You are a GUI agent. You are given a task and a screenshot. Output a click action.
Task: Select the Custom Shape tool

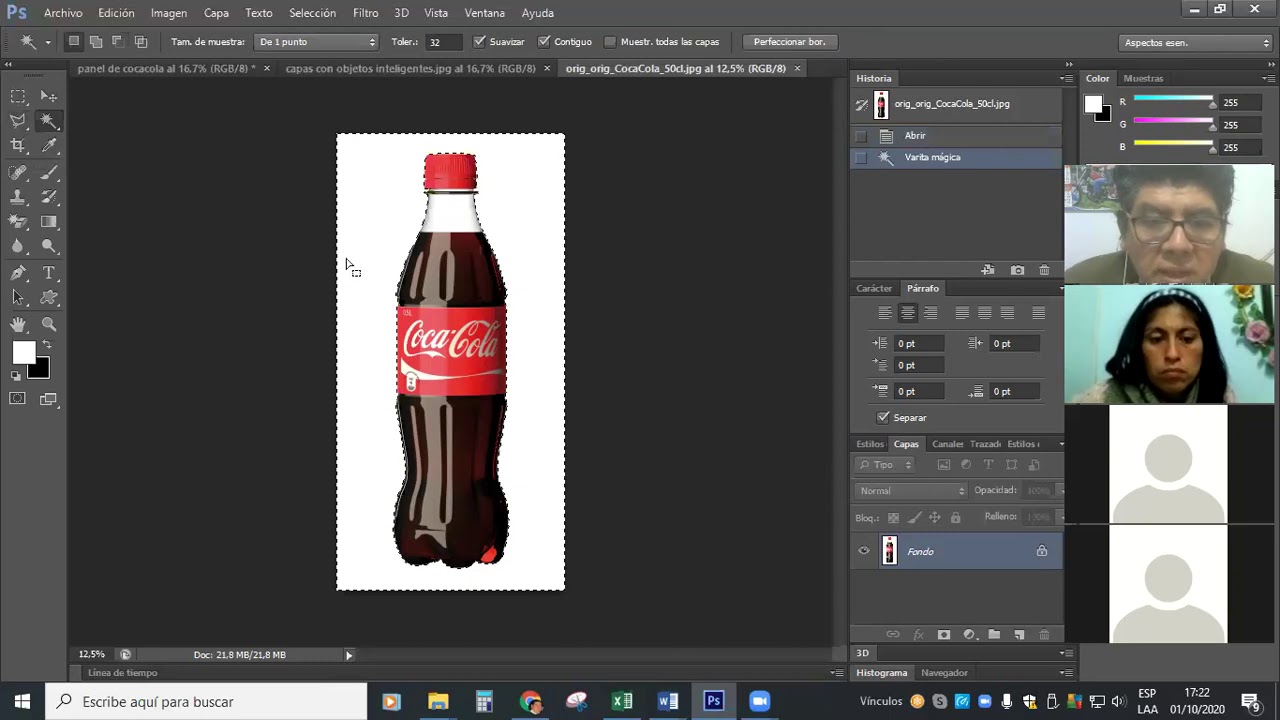tap(48, 298)
